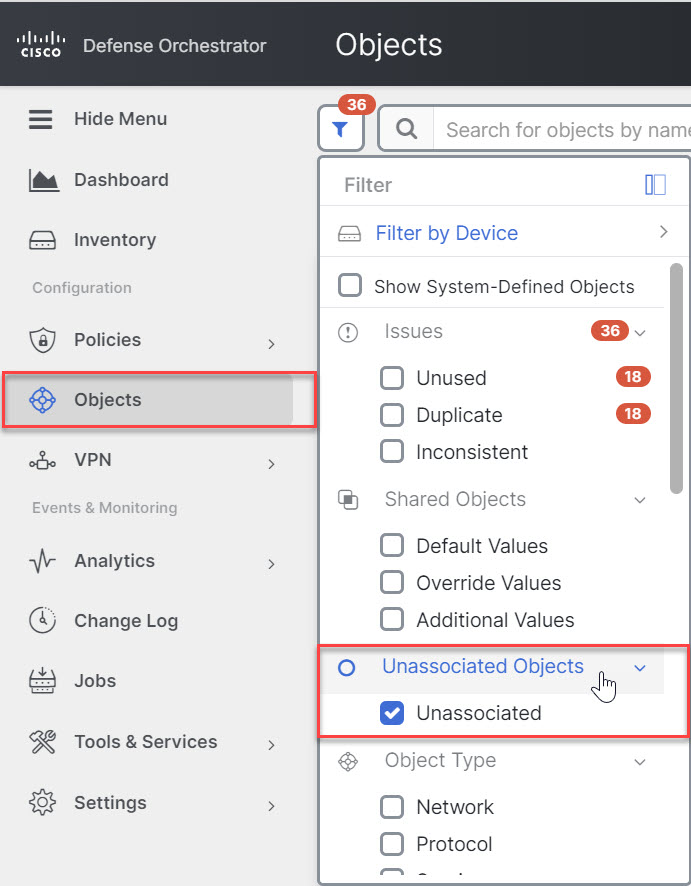691x886 pixels.
Task: Open the VPN menu item
Action: [x=92, y=461]
